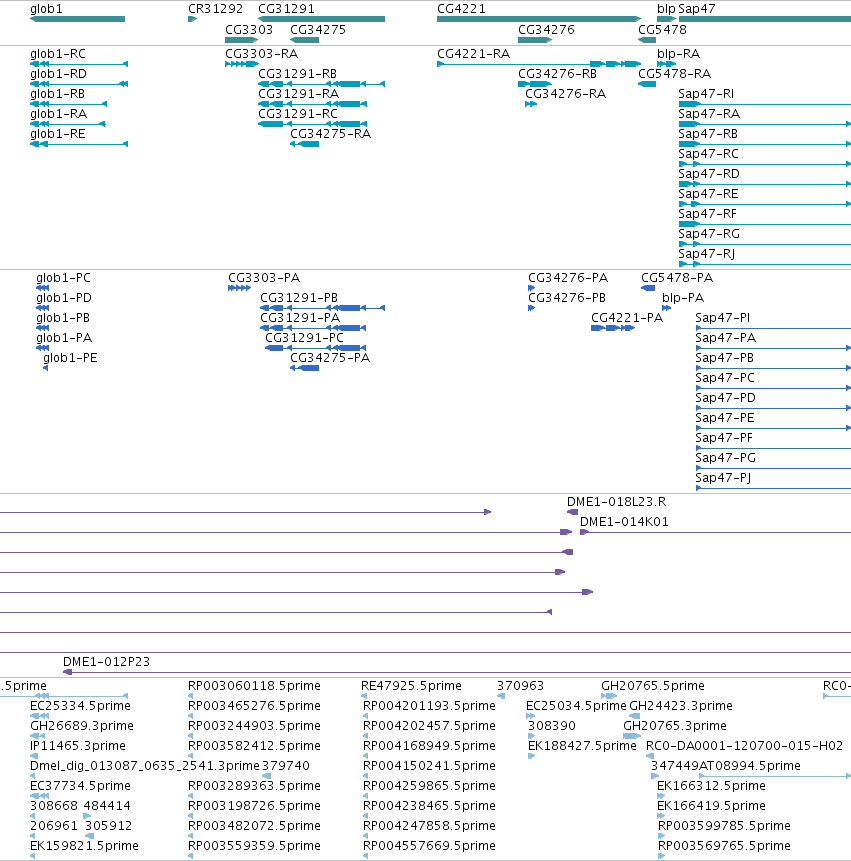
Task: Click the CG4221 gene label
Action: (x=461, y=9)
